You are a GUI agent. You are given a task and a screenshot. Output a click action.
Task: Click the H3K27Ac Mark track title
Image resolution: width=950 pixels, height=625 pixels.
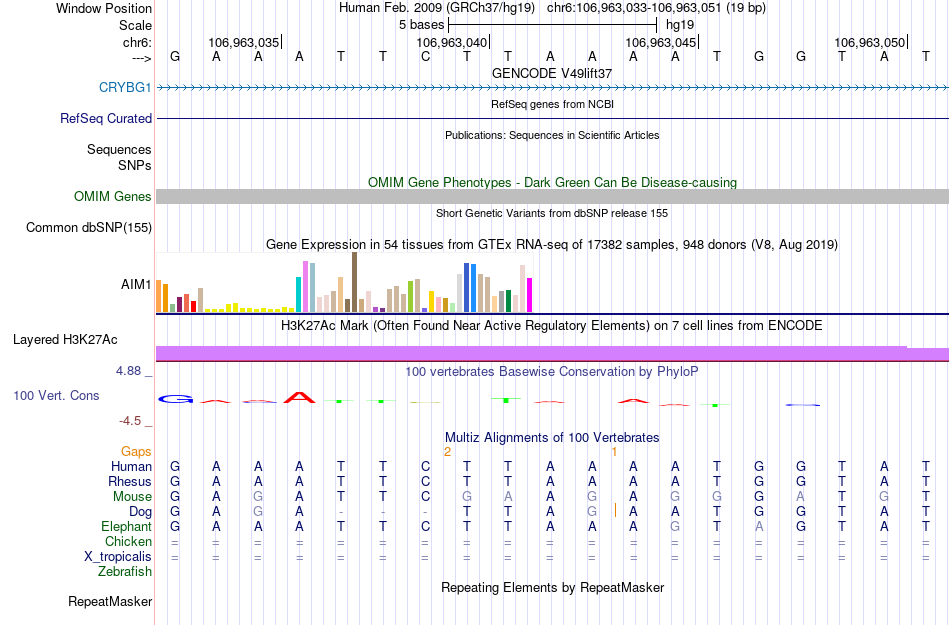pyautogui.click(x=552, y=325)
